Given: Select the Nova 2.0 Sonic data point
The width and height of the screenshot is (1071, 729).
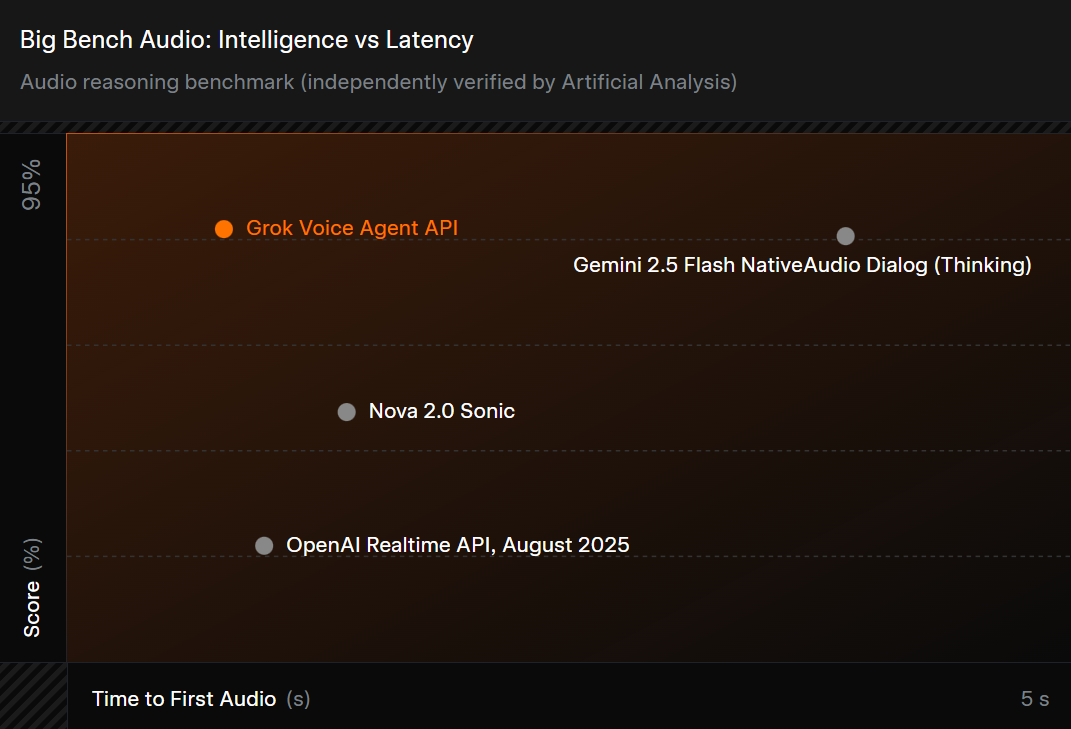Looking at the screenshot, I should (346, 411).
